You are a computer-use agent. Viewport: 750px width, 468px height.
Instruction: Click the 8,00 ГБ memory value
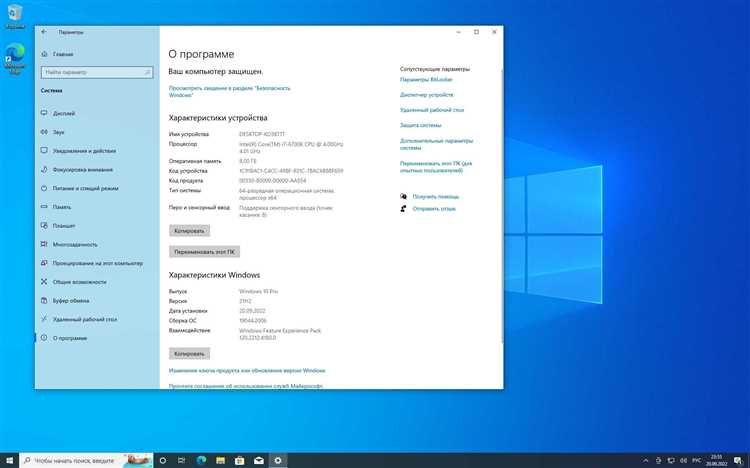247,161
